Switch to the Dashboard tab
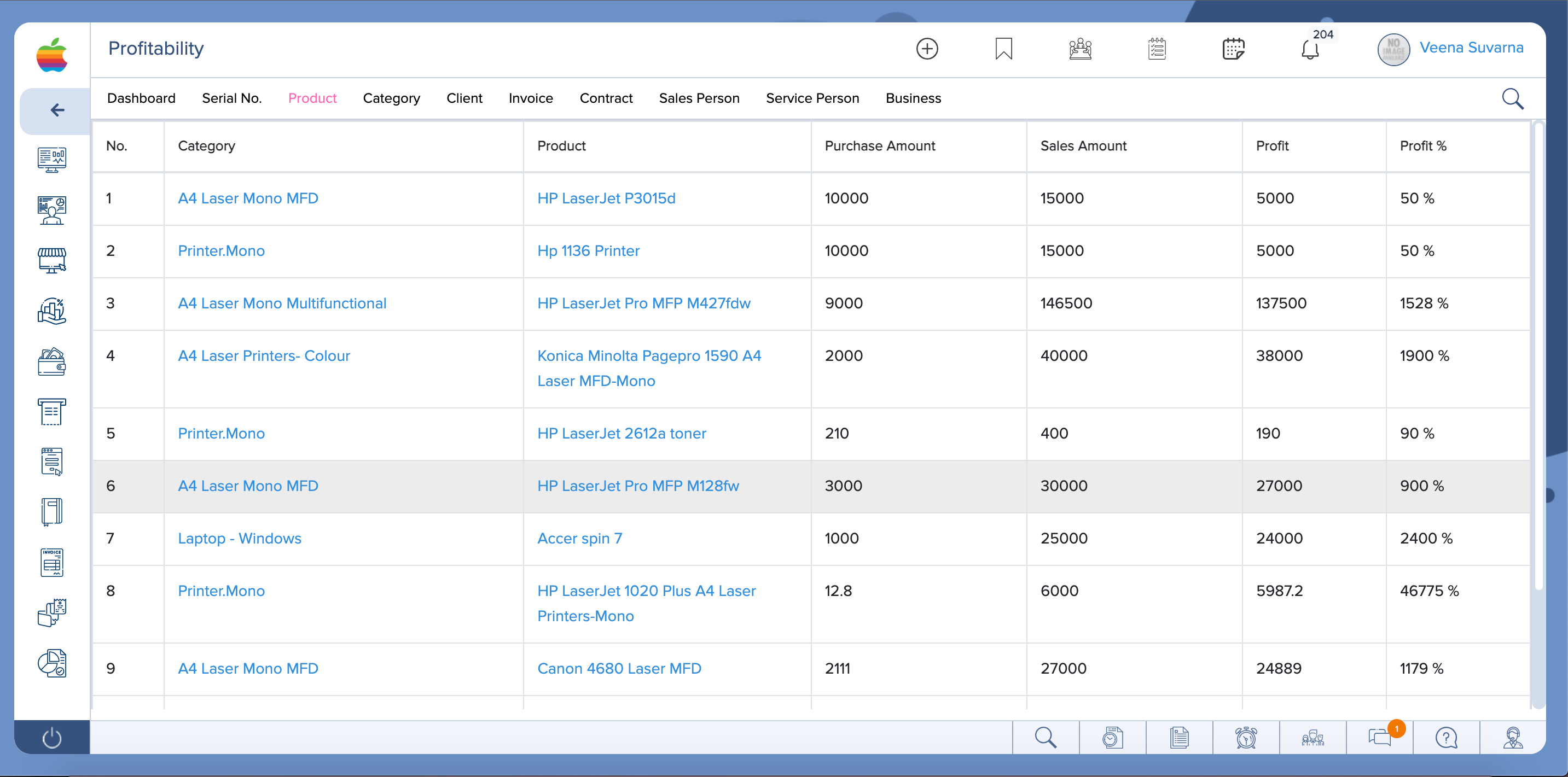 [x=141, y=98]
